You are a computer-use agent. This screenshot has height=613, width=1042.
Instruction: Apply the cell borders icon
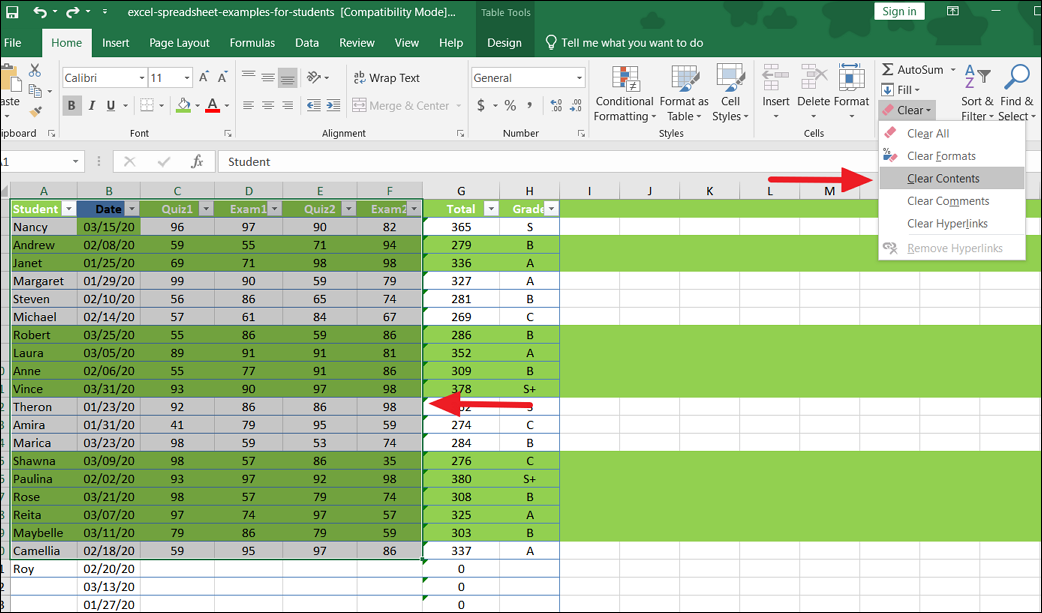[x=147, y=105]
